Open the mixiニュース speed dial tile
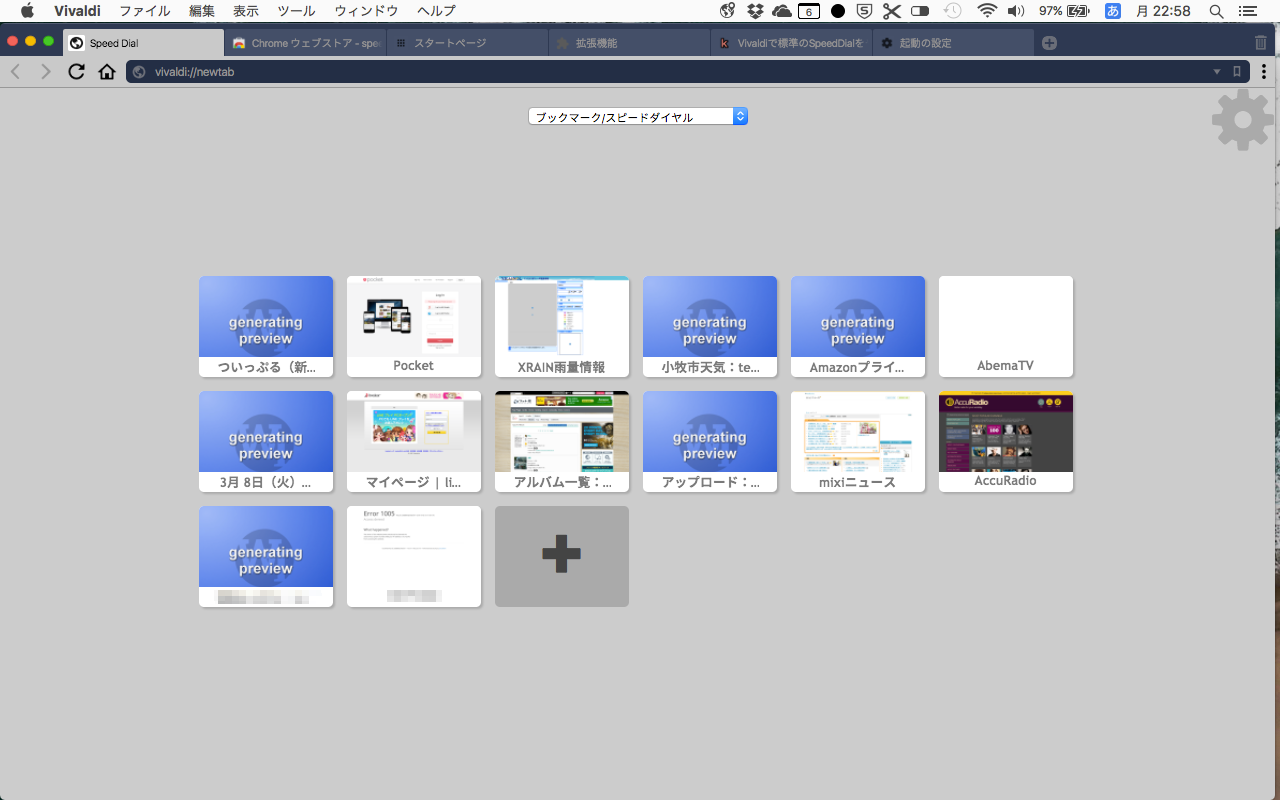1280x800 pixels. [x=858, y=441]
